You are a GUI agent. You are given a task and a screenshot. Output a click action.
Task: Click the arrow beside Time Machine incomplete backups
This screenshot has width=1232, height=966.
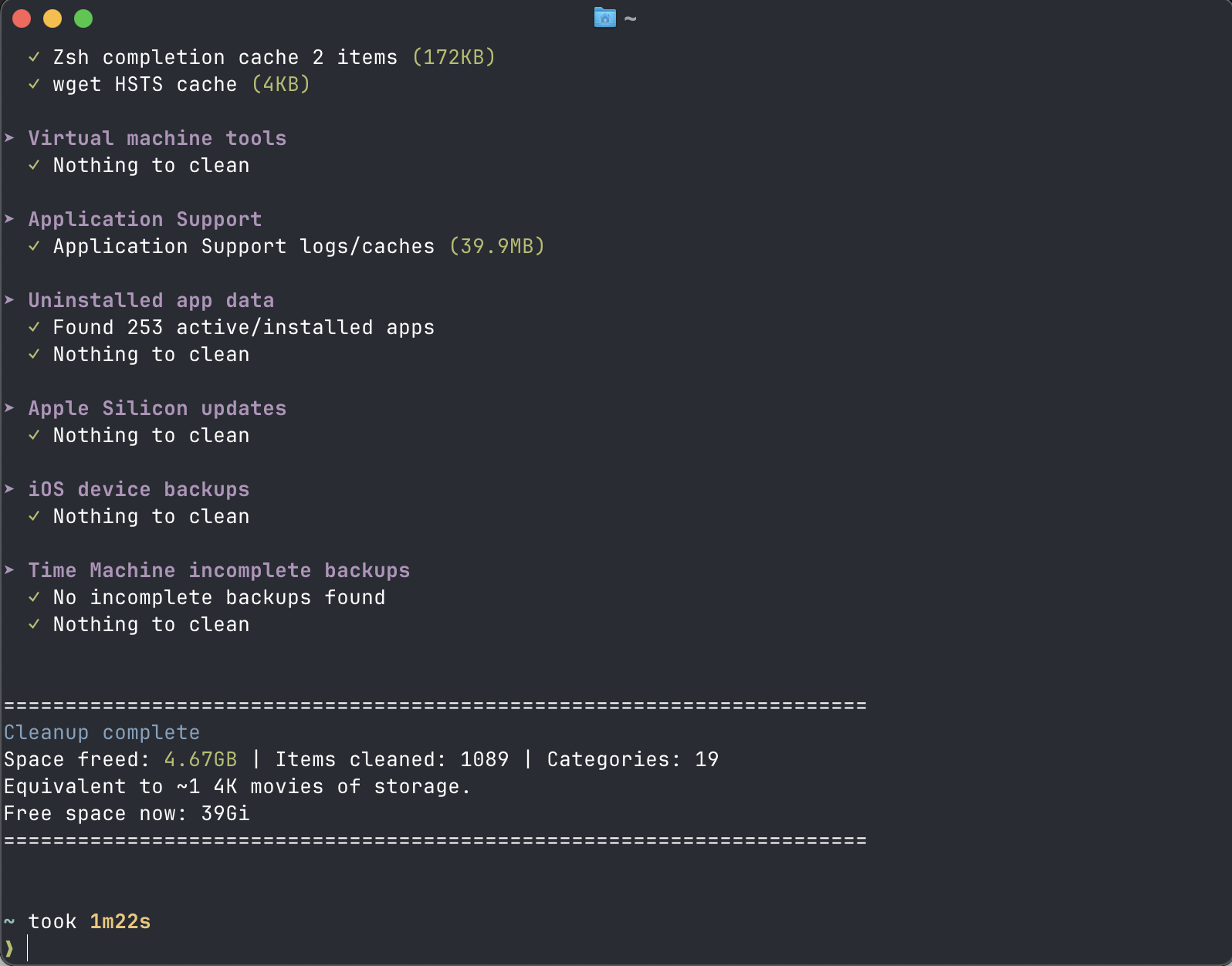point(9,570)
